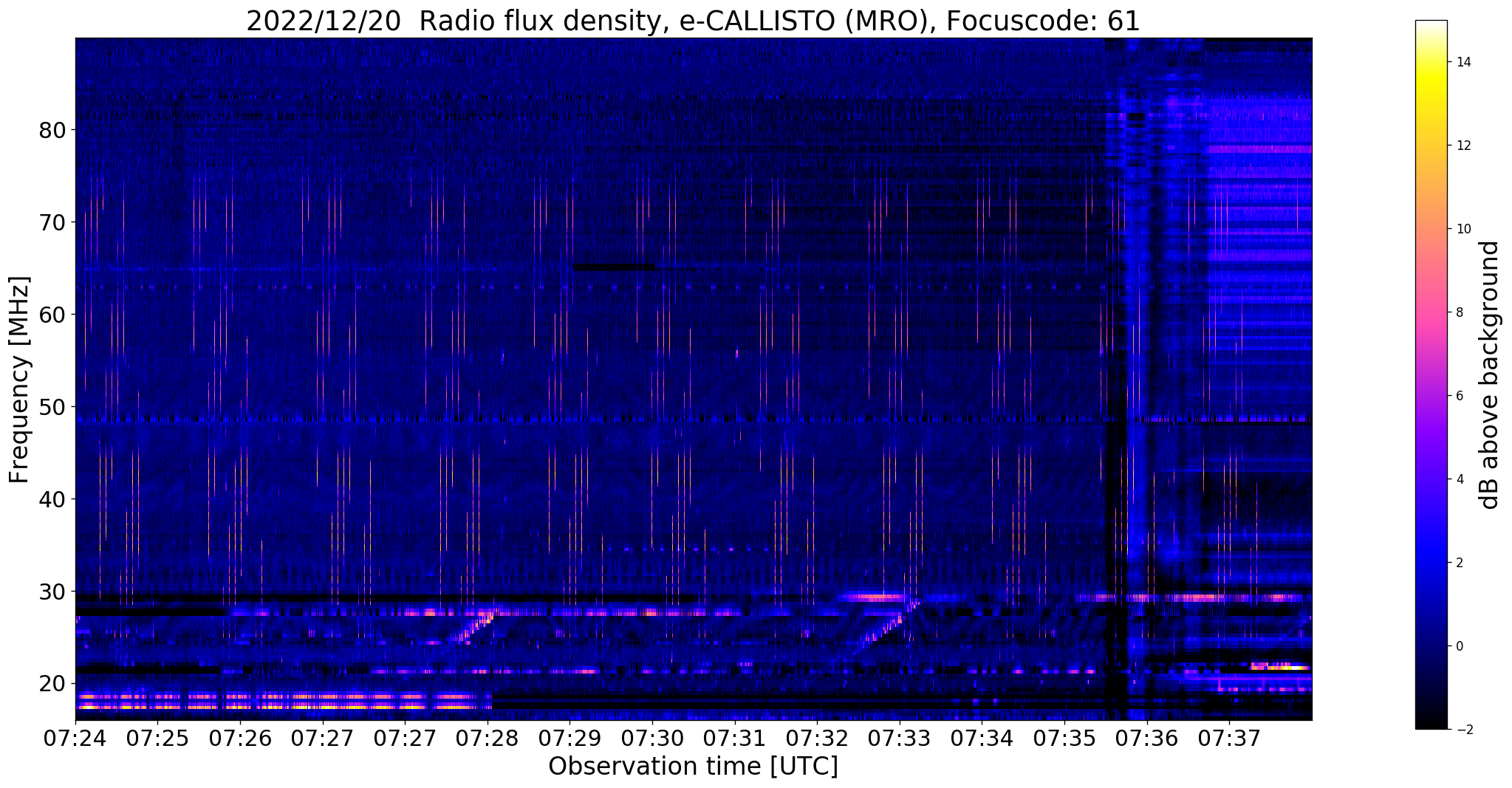Click the colorbar tick label 12
The image size is (1512, 788).
(1462, 145)
